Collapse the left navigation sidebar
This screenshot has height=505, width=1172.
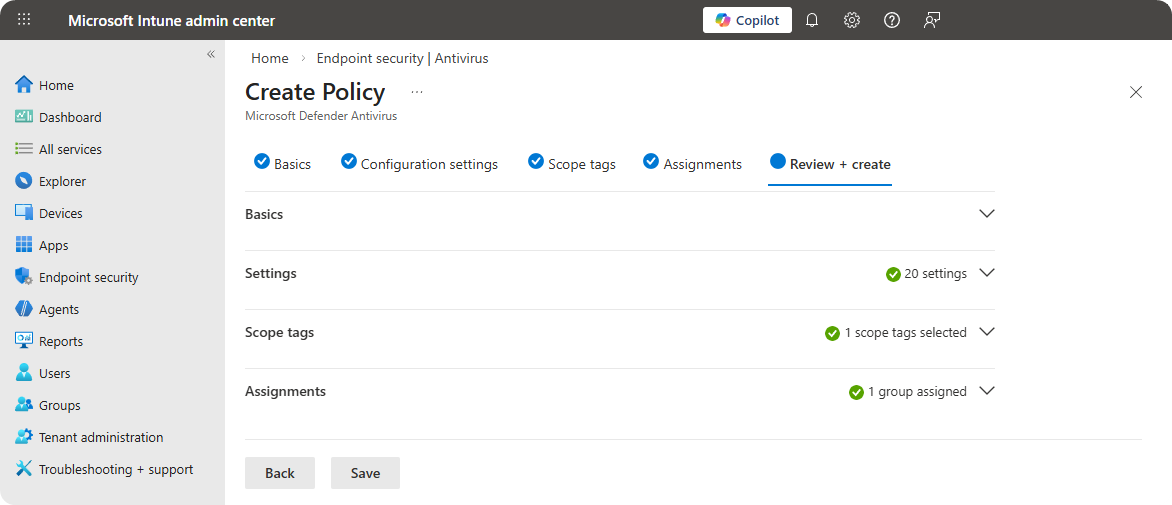click(x=211, y=54)
